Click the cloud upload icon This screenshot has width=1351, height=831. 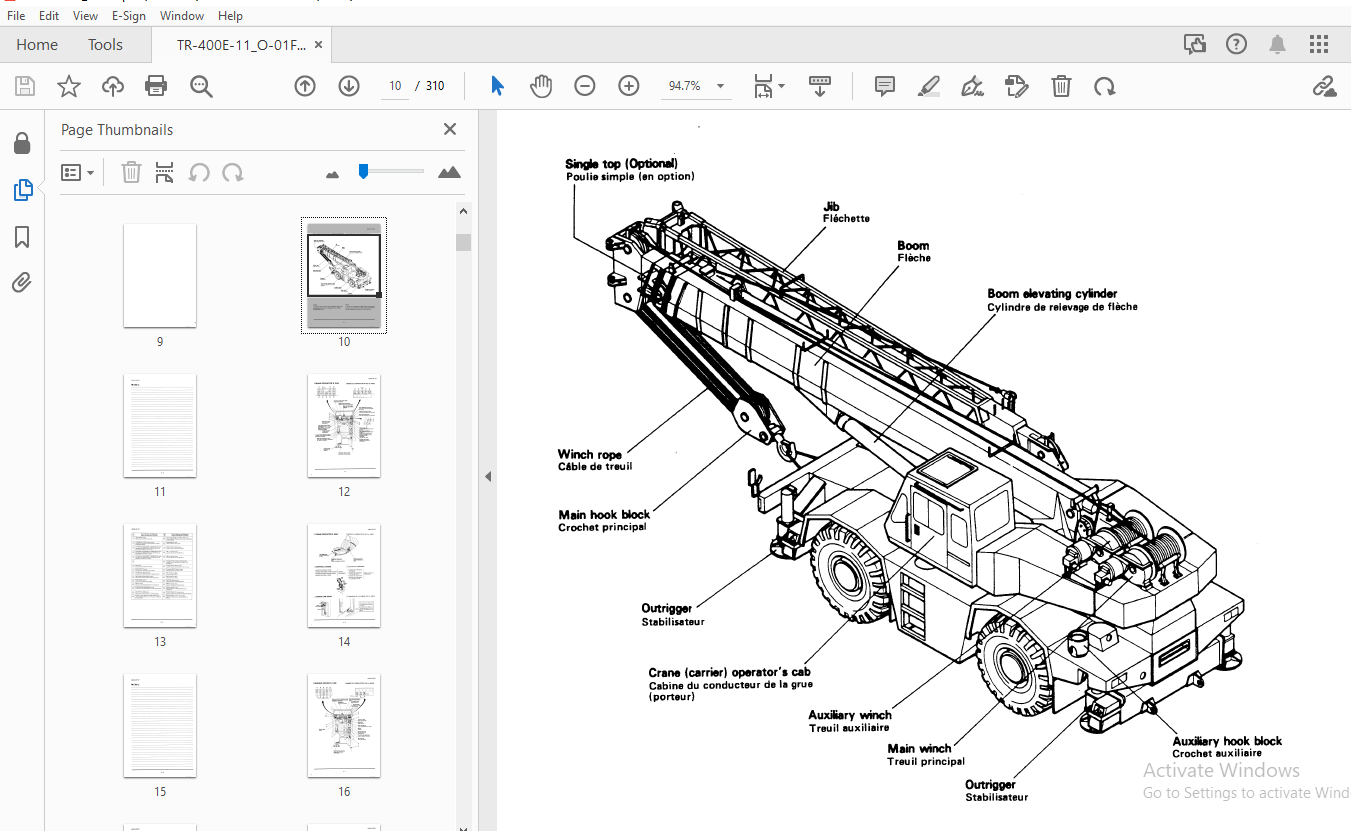pos(113,86)
